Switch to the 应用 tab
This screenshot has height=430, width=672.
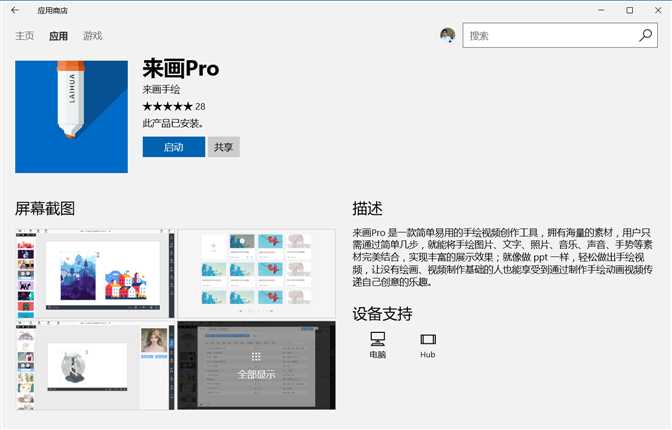pos(58,36)
